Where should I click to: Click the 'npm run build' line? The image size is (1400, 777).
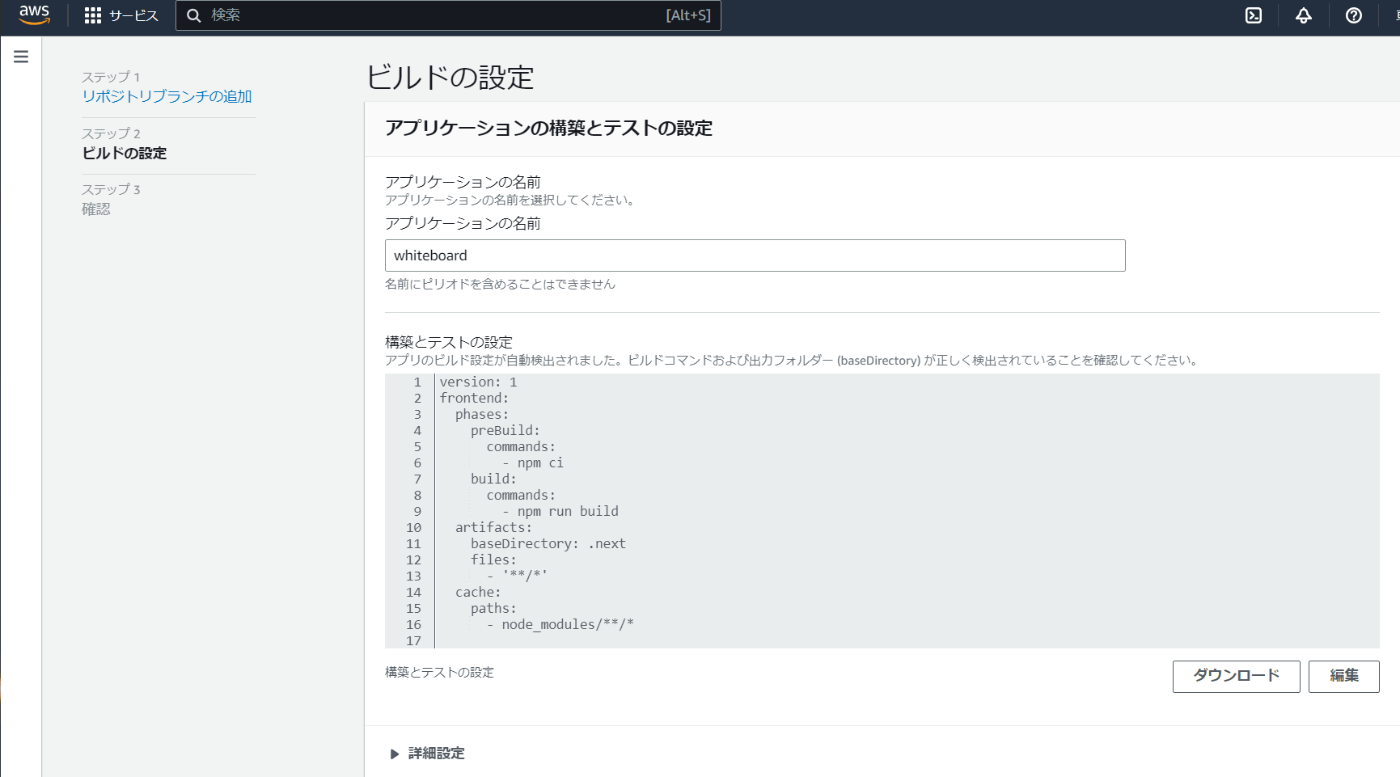coord(560,511)
